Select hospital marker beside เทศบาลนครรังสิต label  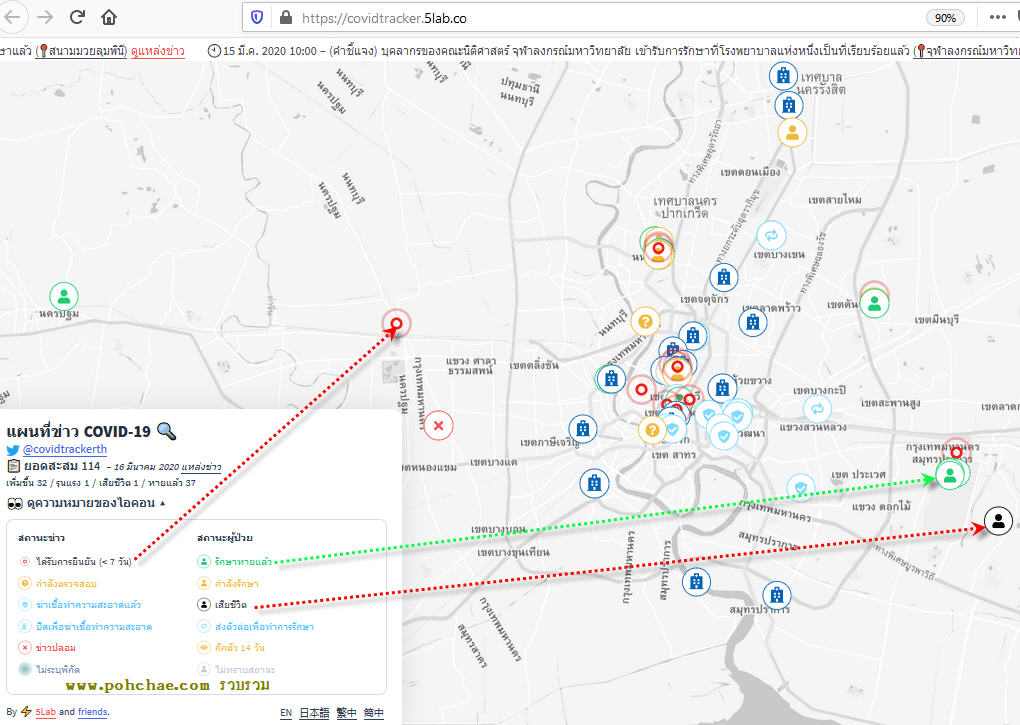click(x=783, y=75)
